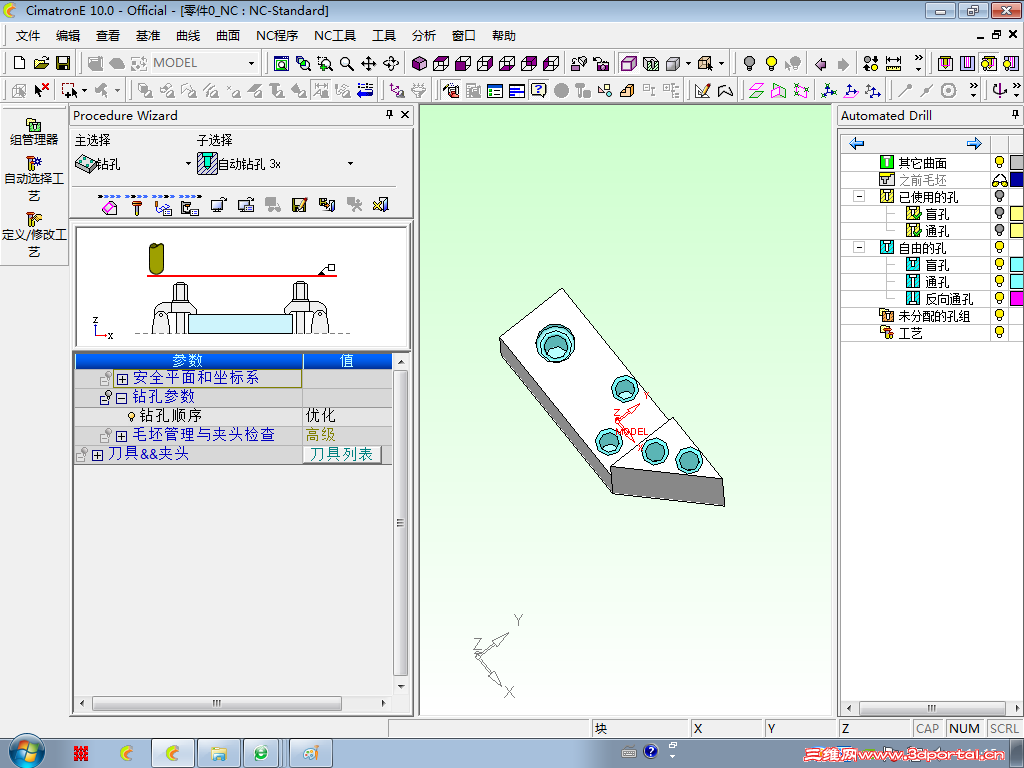Click the Windows Start button
This screenshot has width=1024, height=768.
pos(27,752)
